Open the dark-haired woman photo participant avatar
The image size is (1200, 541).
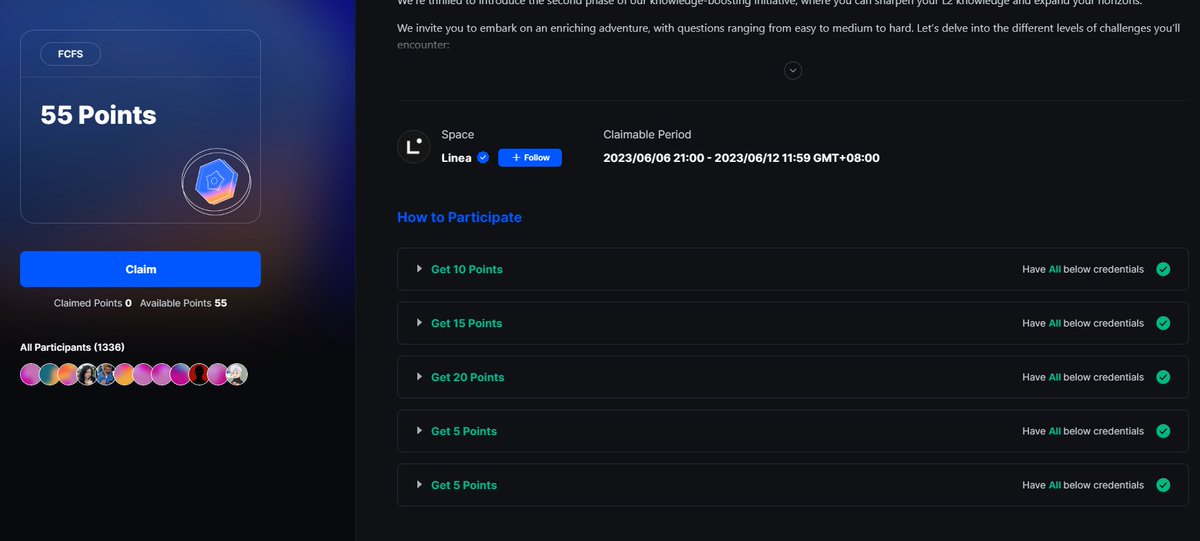(87, 374)
